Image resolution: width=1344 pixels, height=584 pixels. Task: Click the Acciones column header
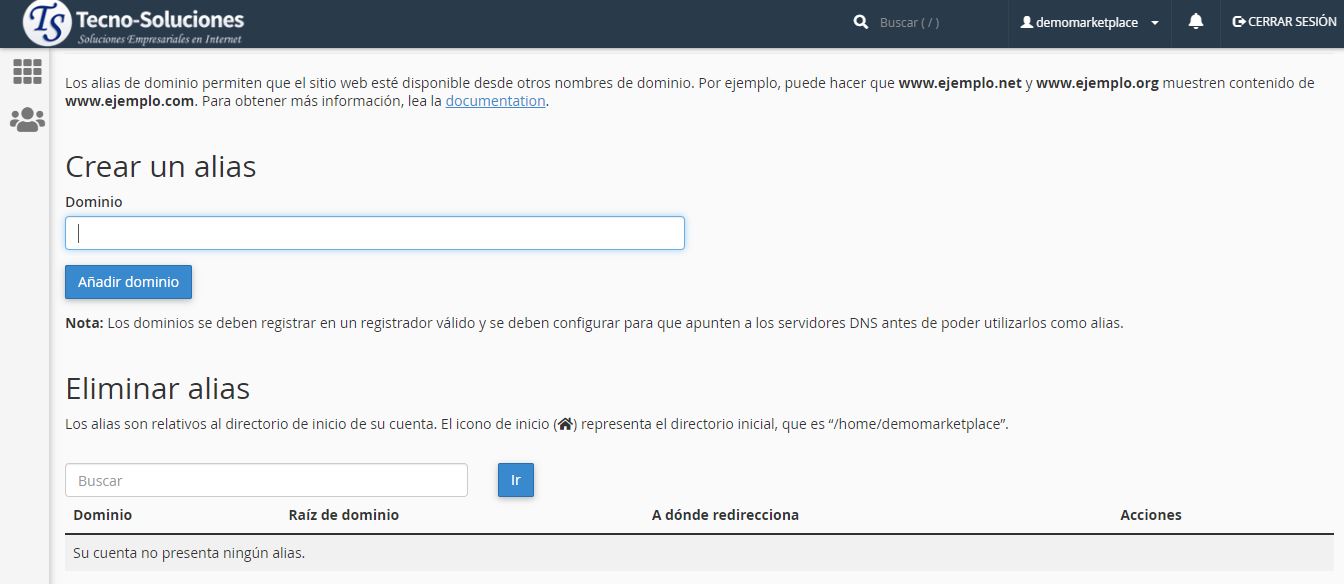point(1150,515)
